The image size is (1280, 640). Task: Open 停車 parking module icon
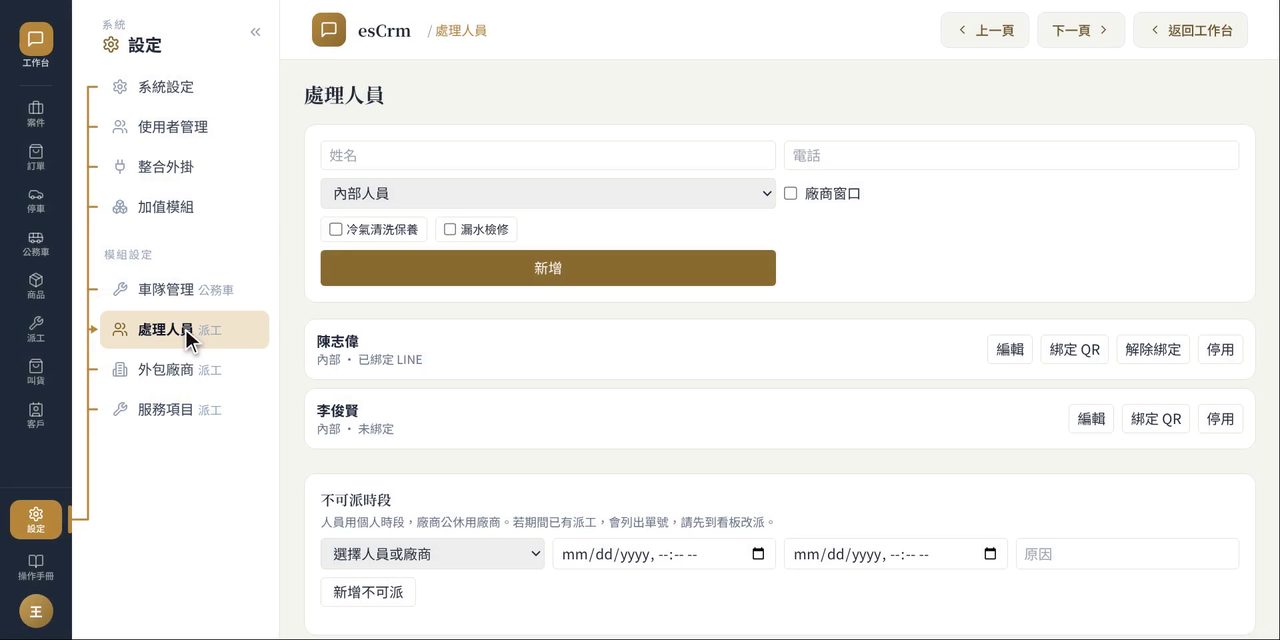36,200
